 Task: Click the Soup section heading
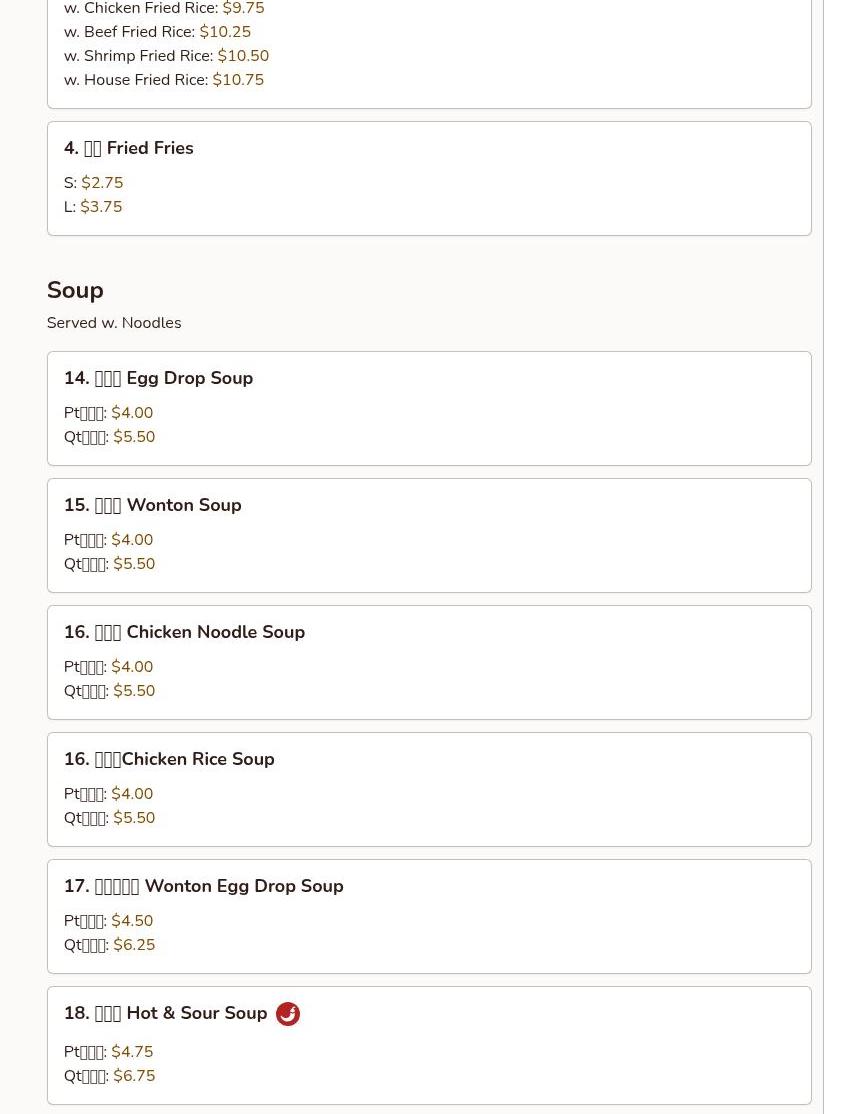click(x=75, y=290)
